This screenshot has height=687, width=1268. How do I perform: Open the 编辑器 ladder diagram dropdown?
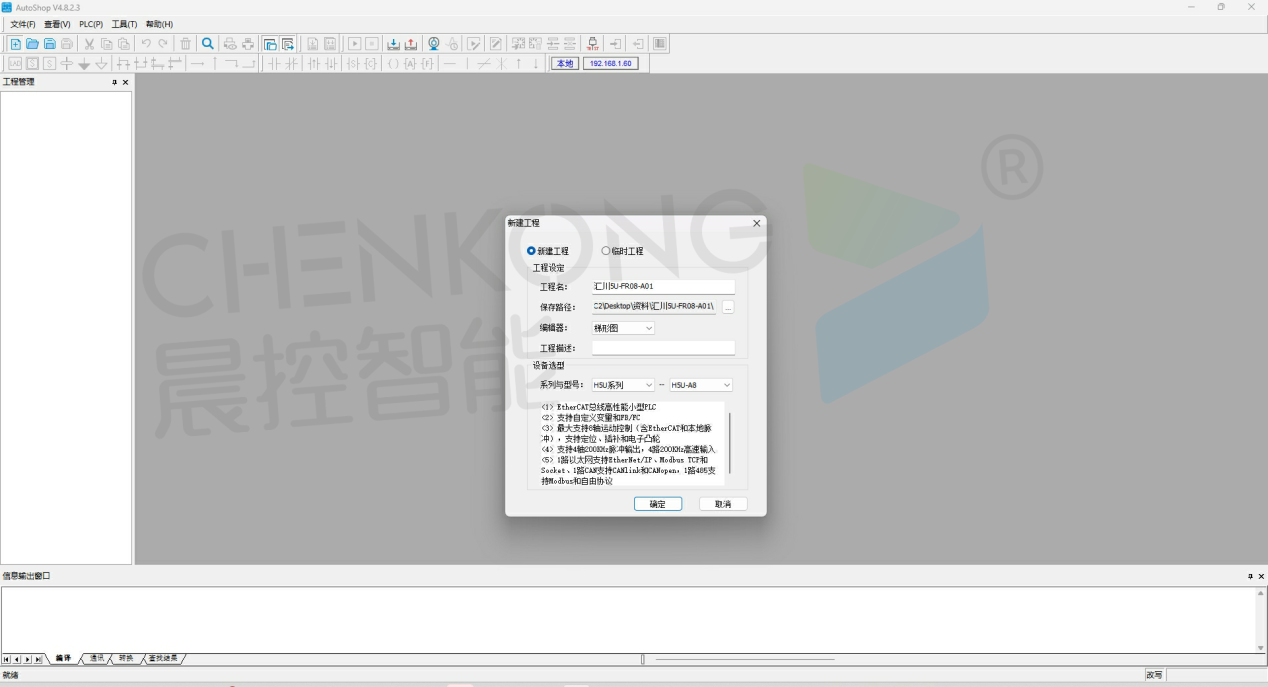pos(623,328)
